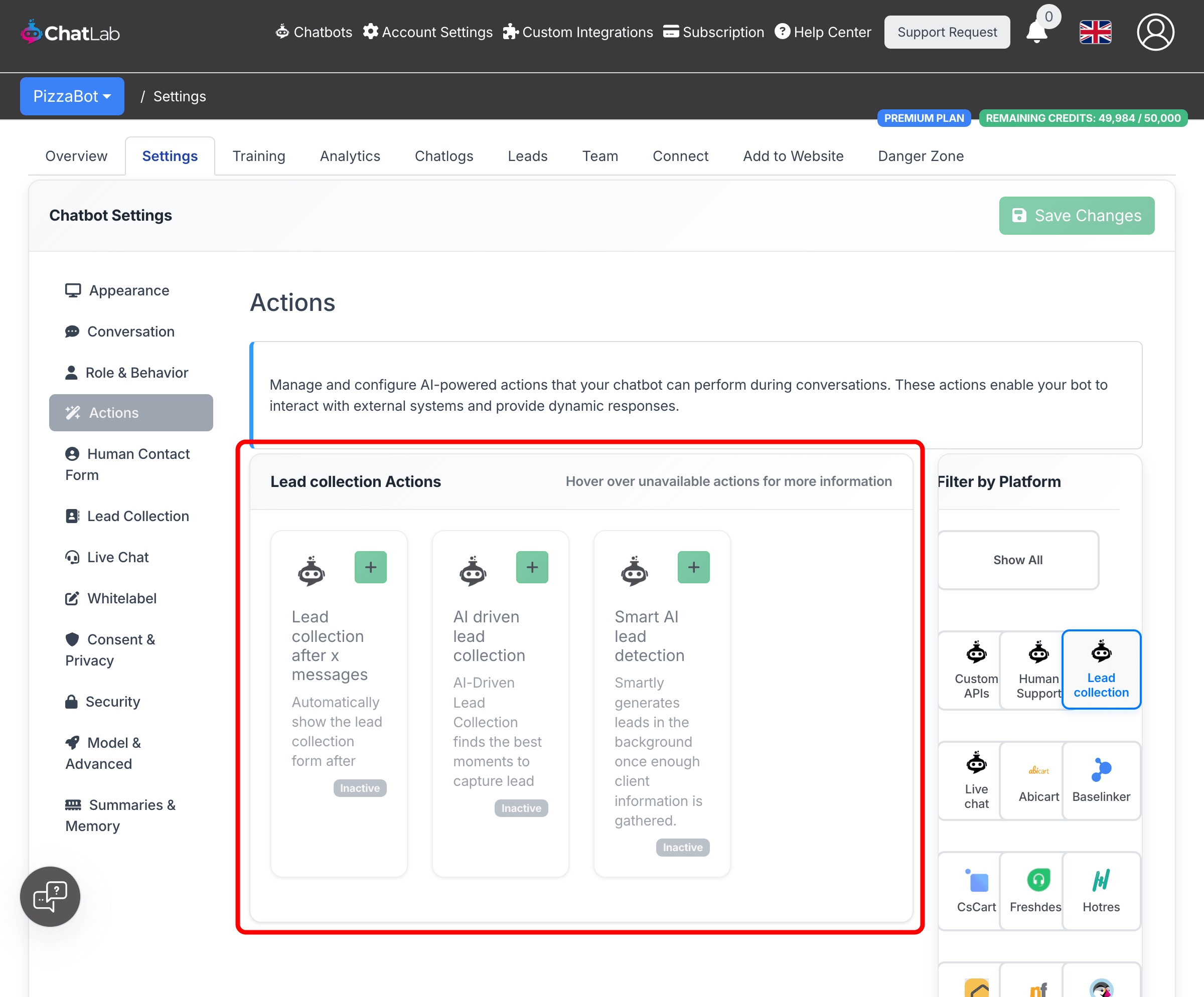Filter by Baselinker platform
This screenshot has height=997, width=1204.
(x=1100, y=780)
